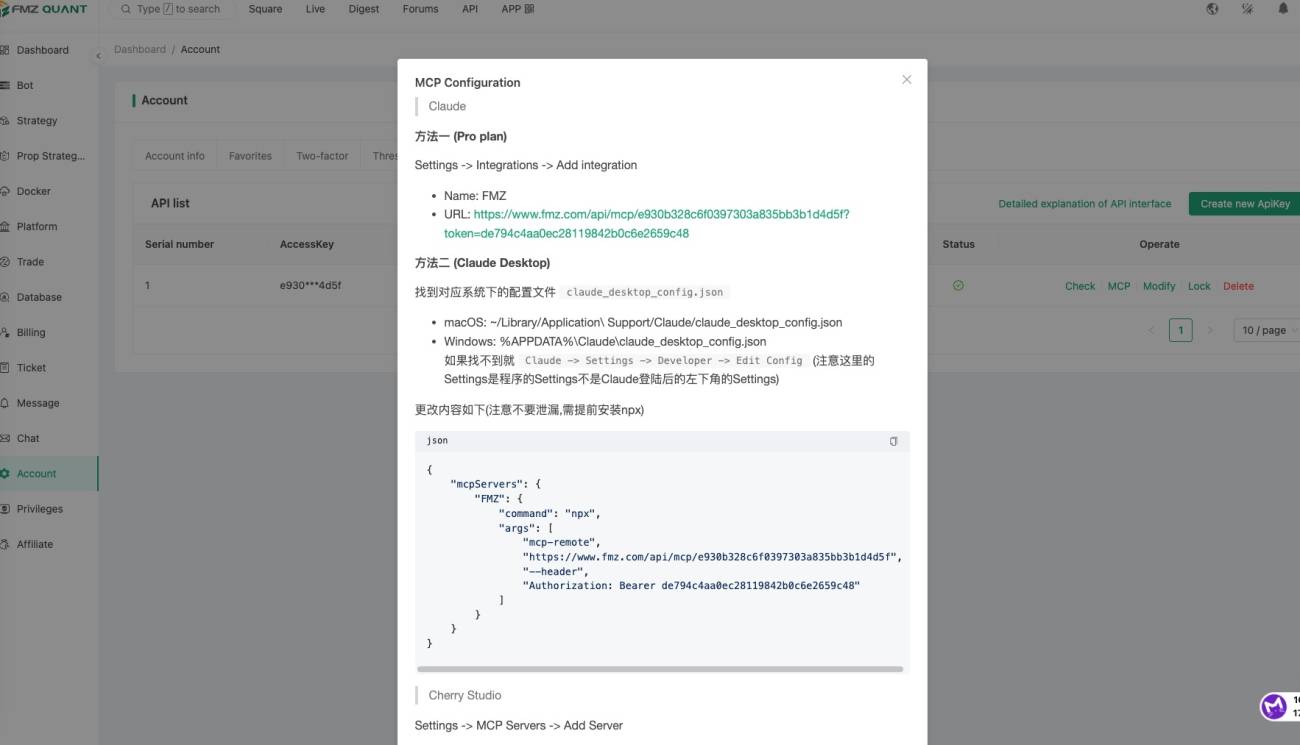Open the purple floating assistant icon
The height and width of the screenshot is (745, 1300).
[1273, 707]
